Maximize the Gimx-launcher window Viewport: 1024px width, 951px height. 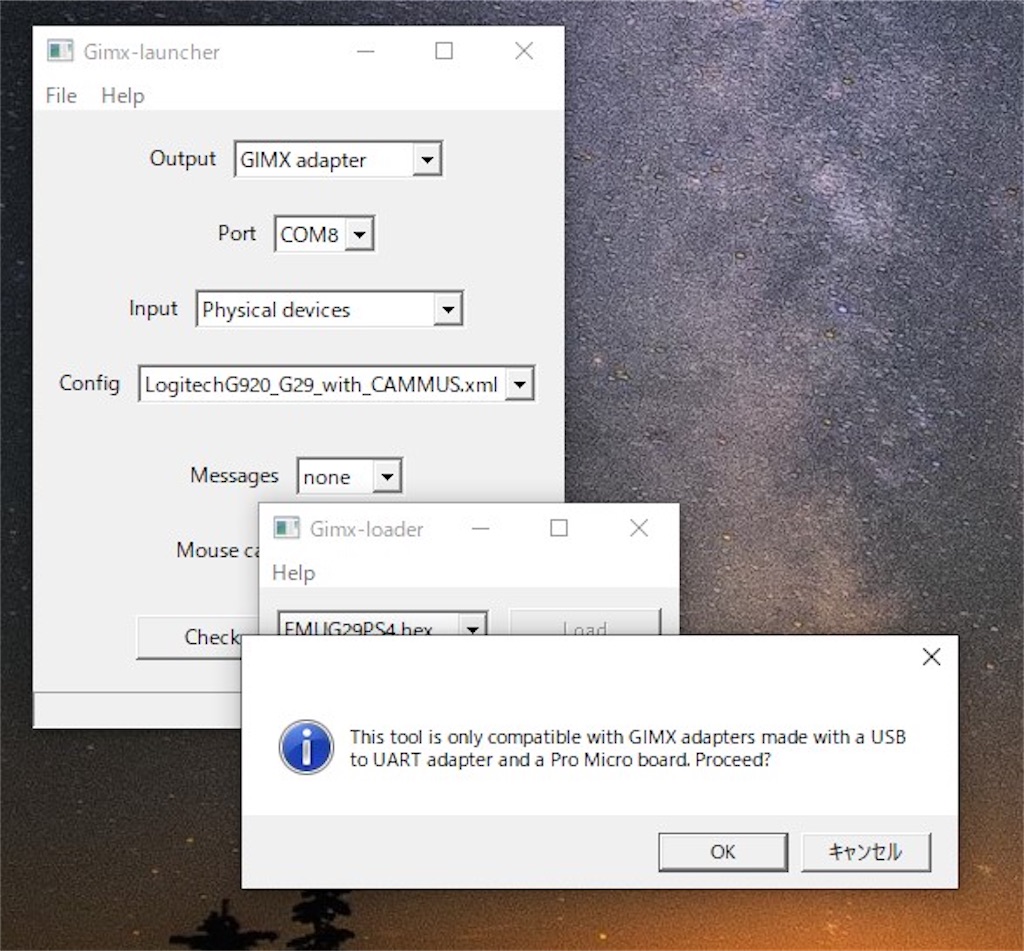[444, 51]
